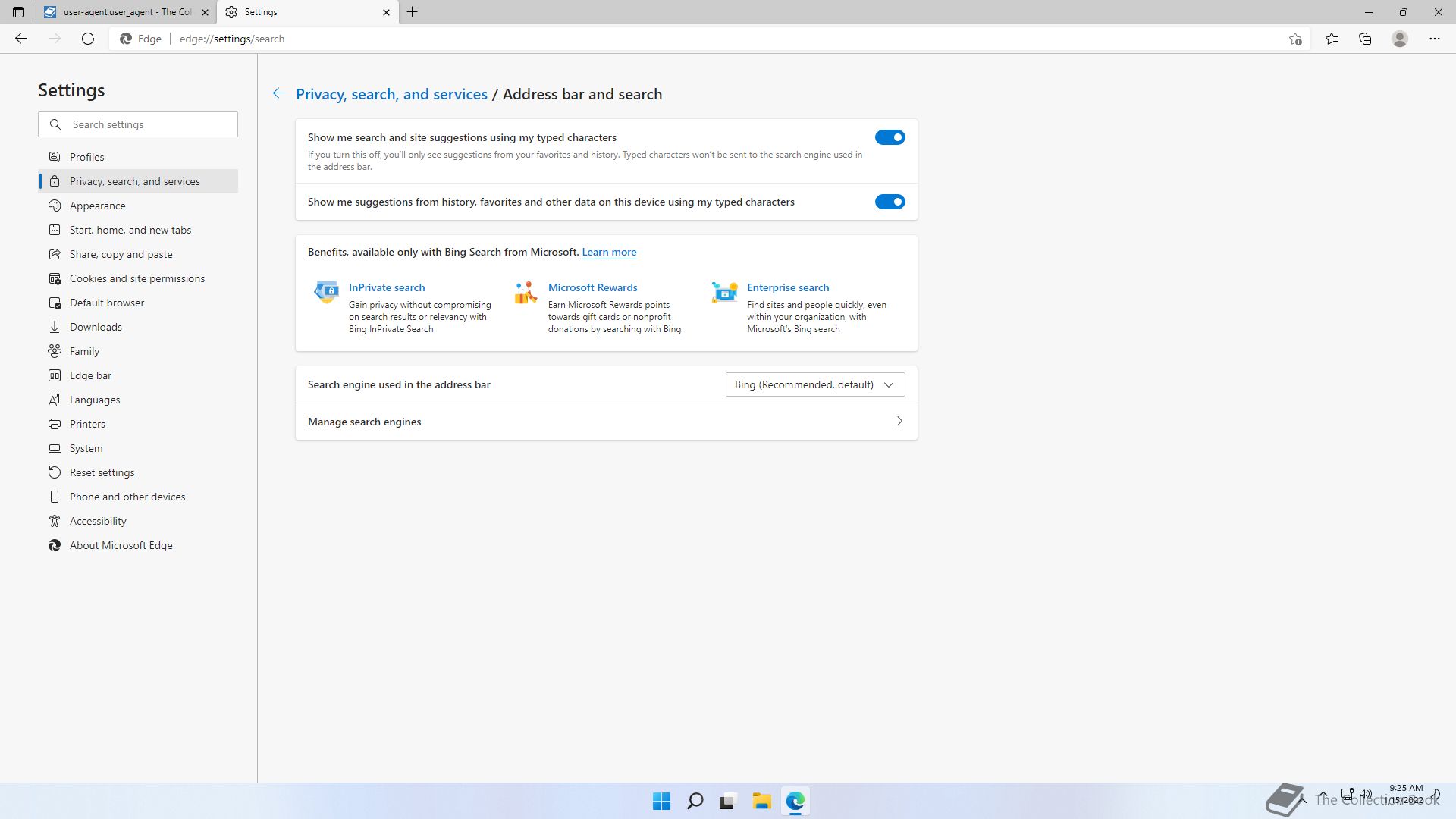
Task: Open the InPrivate search link
Action: coord(387,287)
